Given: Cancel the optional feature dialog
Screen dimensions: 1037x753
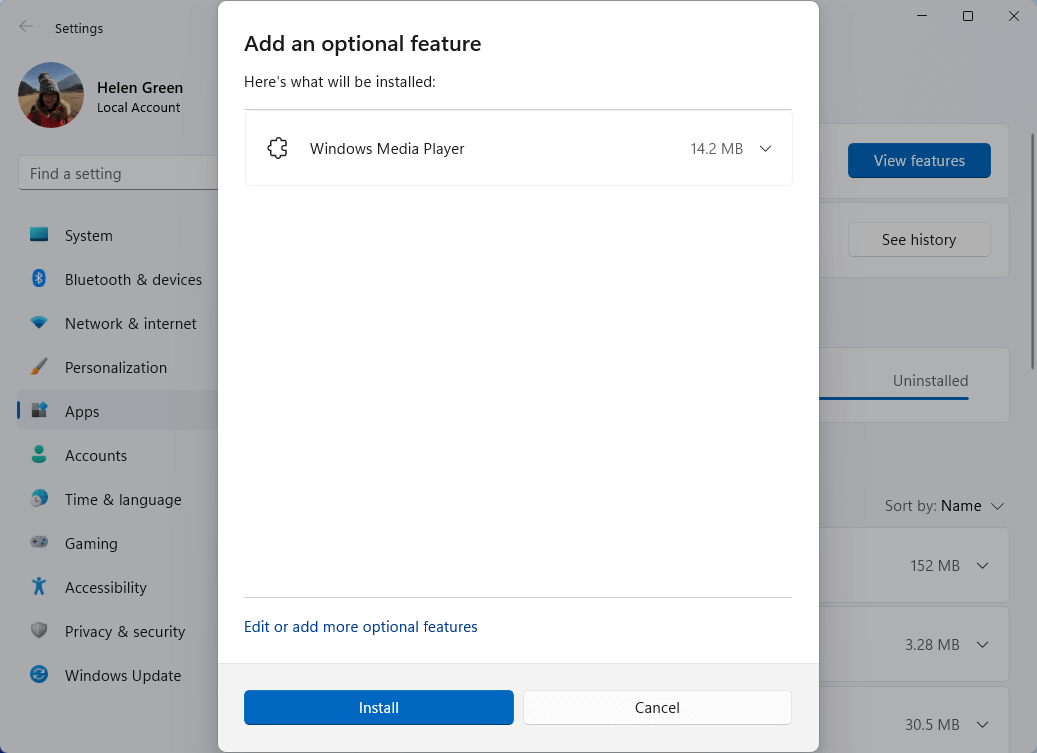Looking at the screenshot, I should coord(657,707).
